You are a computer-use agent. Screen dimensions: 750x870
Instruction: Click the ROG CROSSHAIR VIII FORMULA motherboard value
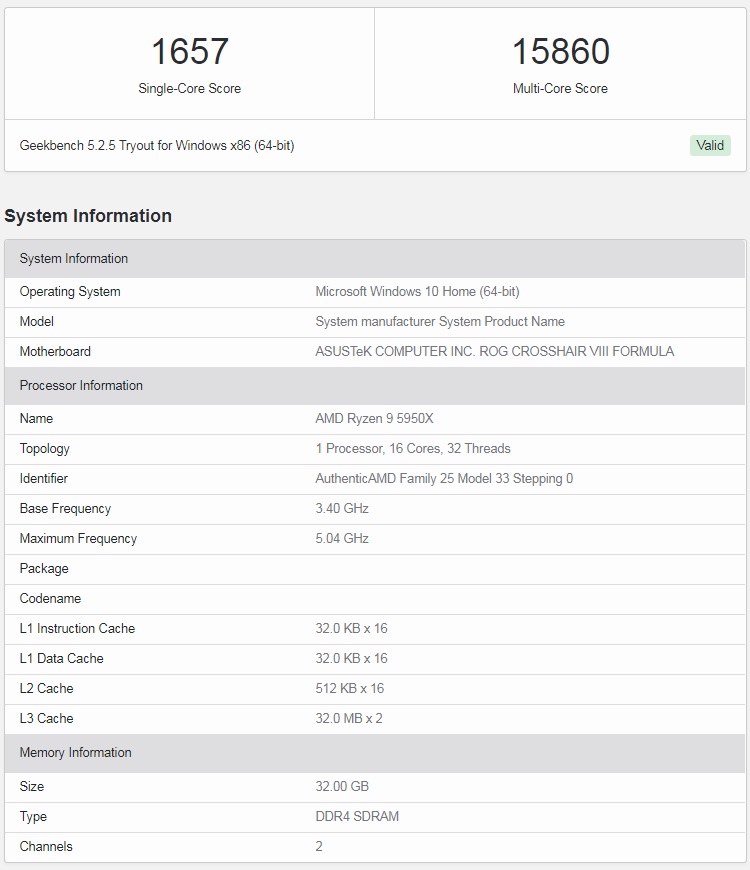[494, 351]
